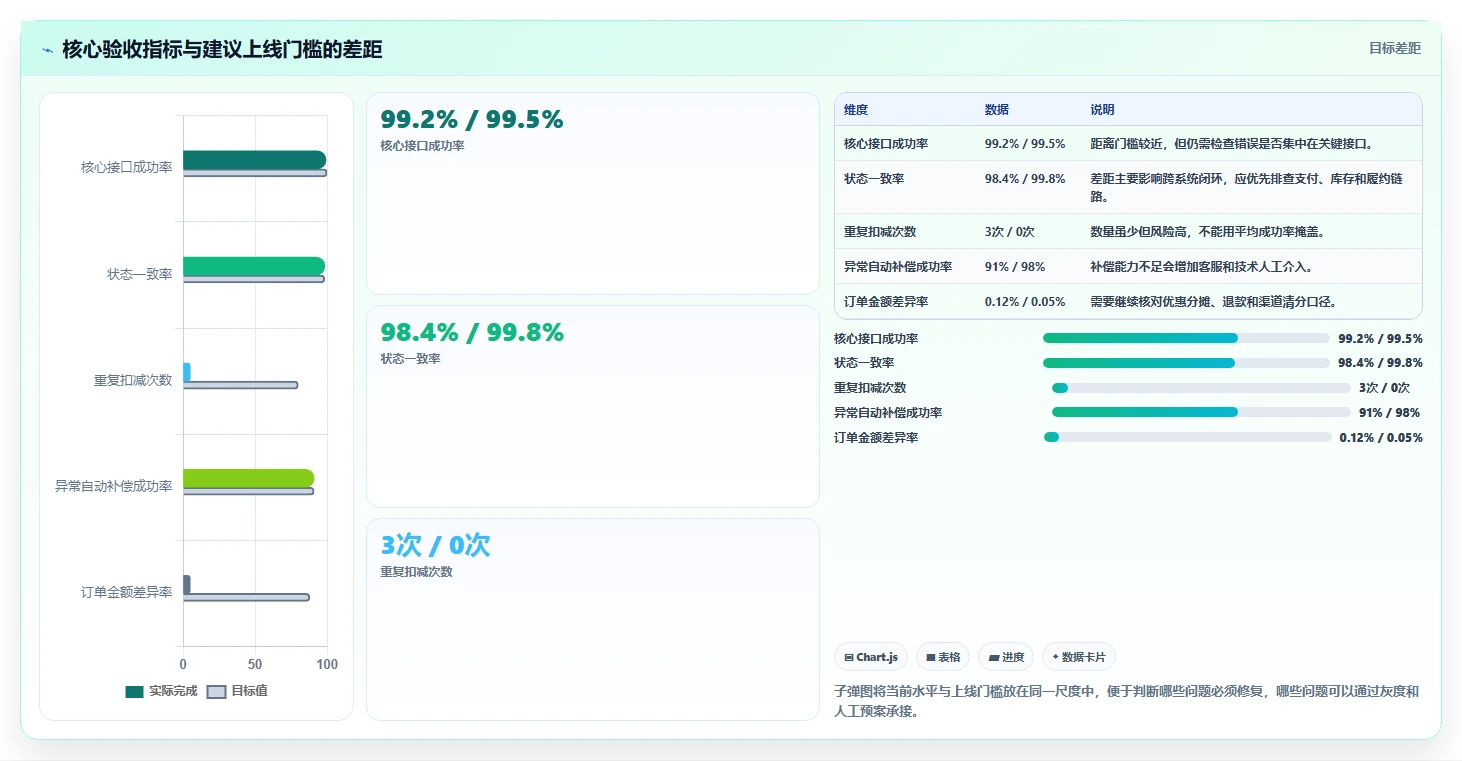The width and height of the screenshot is (1462, 761).
Task: Click the 重复扣减次数 caption in data card
Action: (416, 572)
